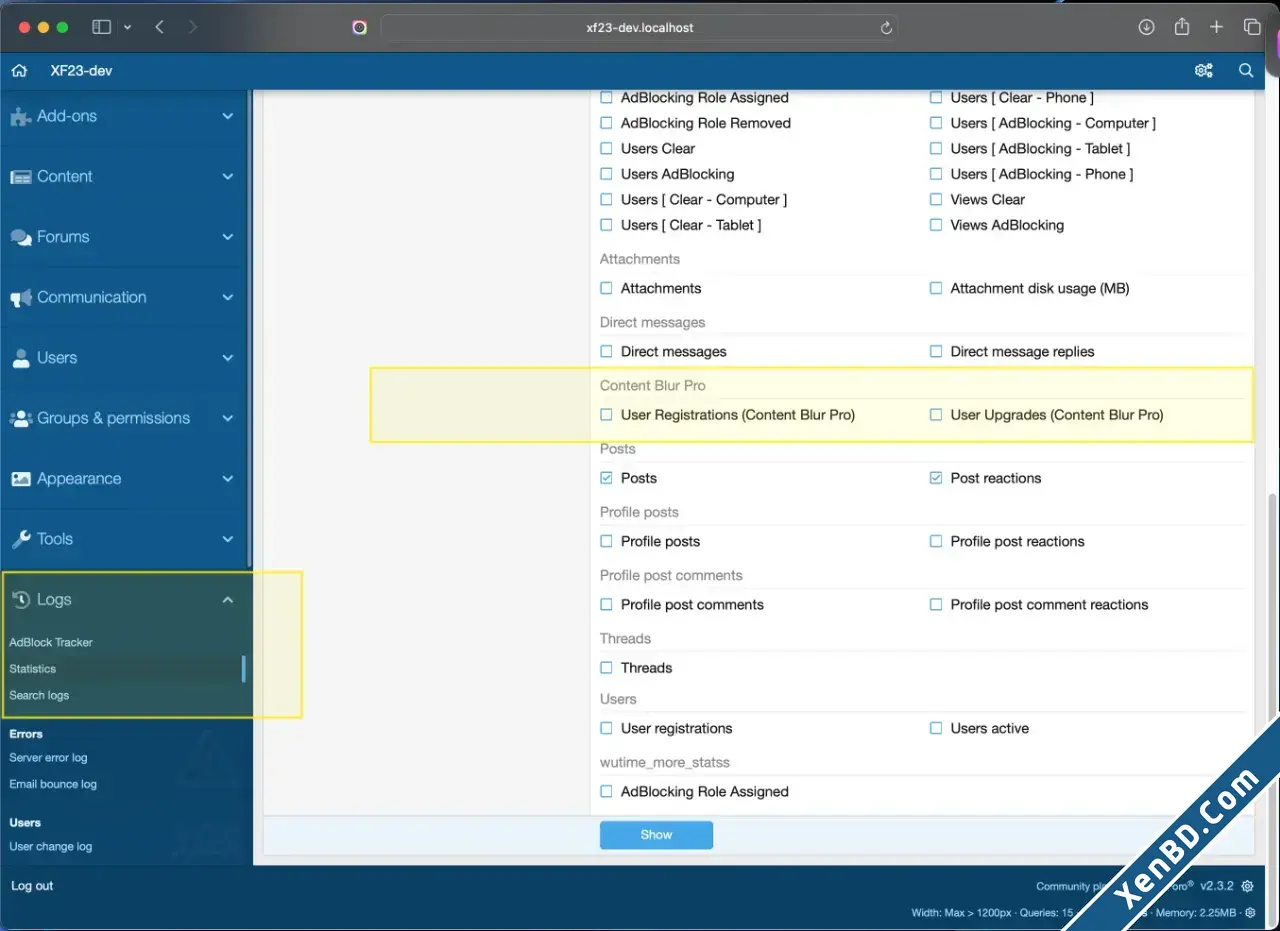Click the Log out link
The width and height of the screenshot is (1280, 931).
(x=32, y=886)
